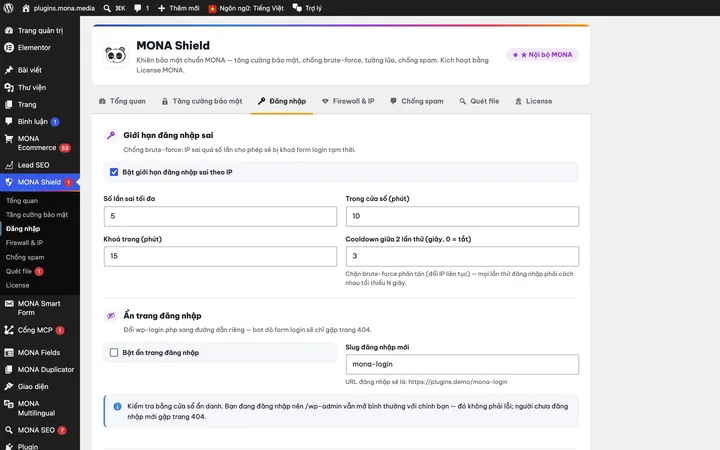Click the Giới hạn đăng nhập sai heading
The height and width of the screenshot is (450, 720).
tap(168, 135)
